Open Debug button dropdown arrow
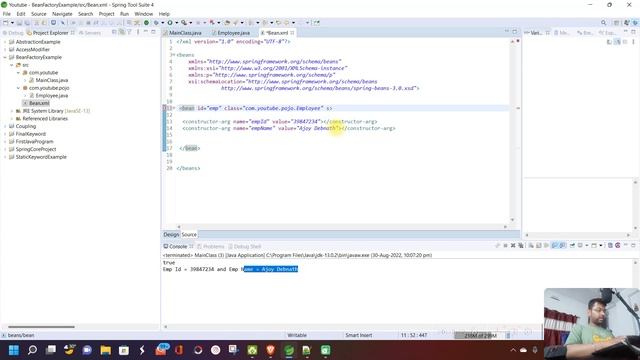This screenshot has height=360, width=640. pos(162,23)
